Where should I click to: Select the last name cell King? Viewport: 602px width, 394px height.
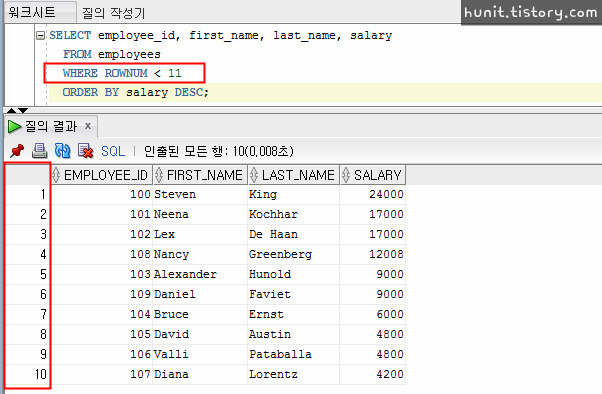tap(294, 194)
